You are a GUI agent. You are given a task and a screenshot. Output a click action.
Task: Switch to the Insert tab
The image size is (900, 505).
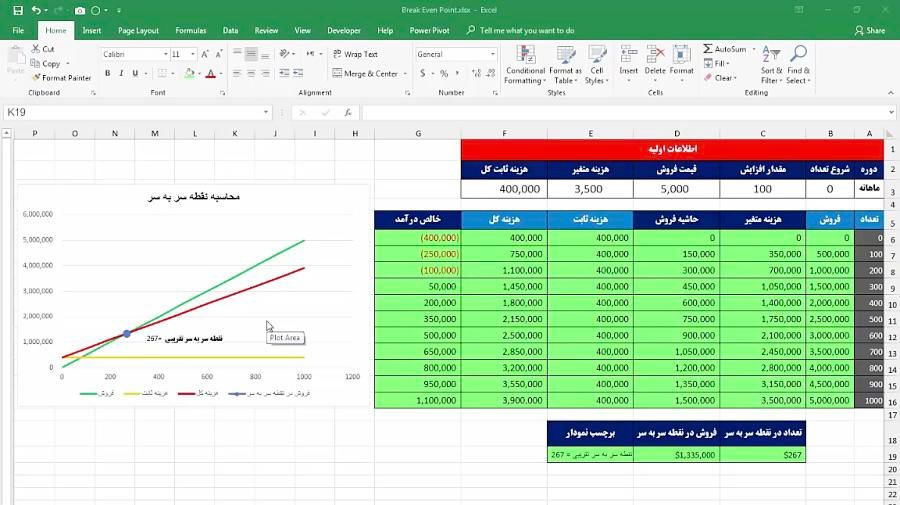[91, 30]
